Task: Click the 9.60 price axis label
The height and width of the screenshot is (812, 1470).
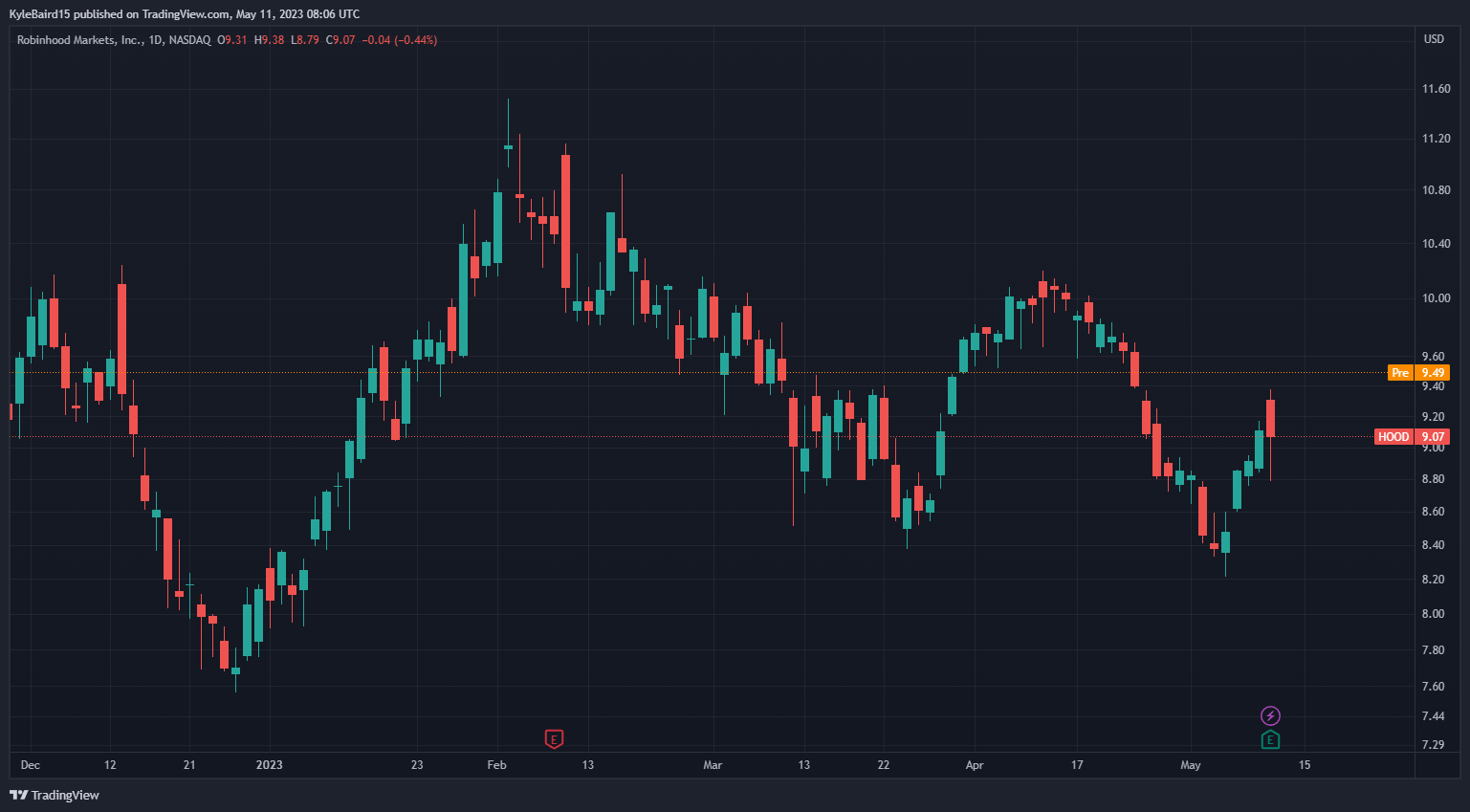Action: point(1434,357)
